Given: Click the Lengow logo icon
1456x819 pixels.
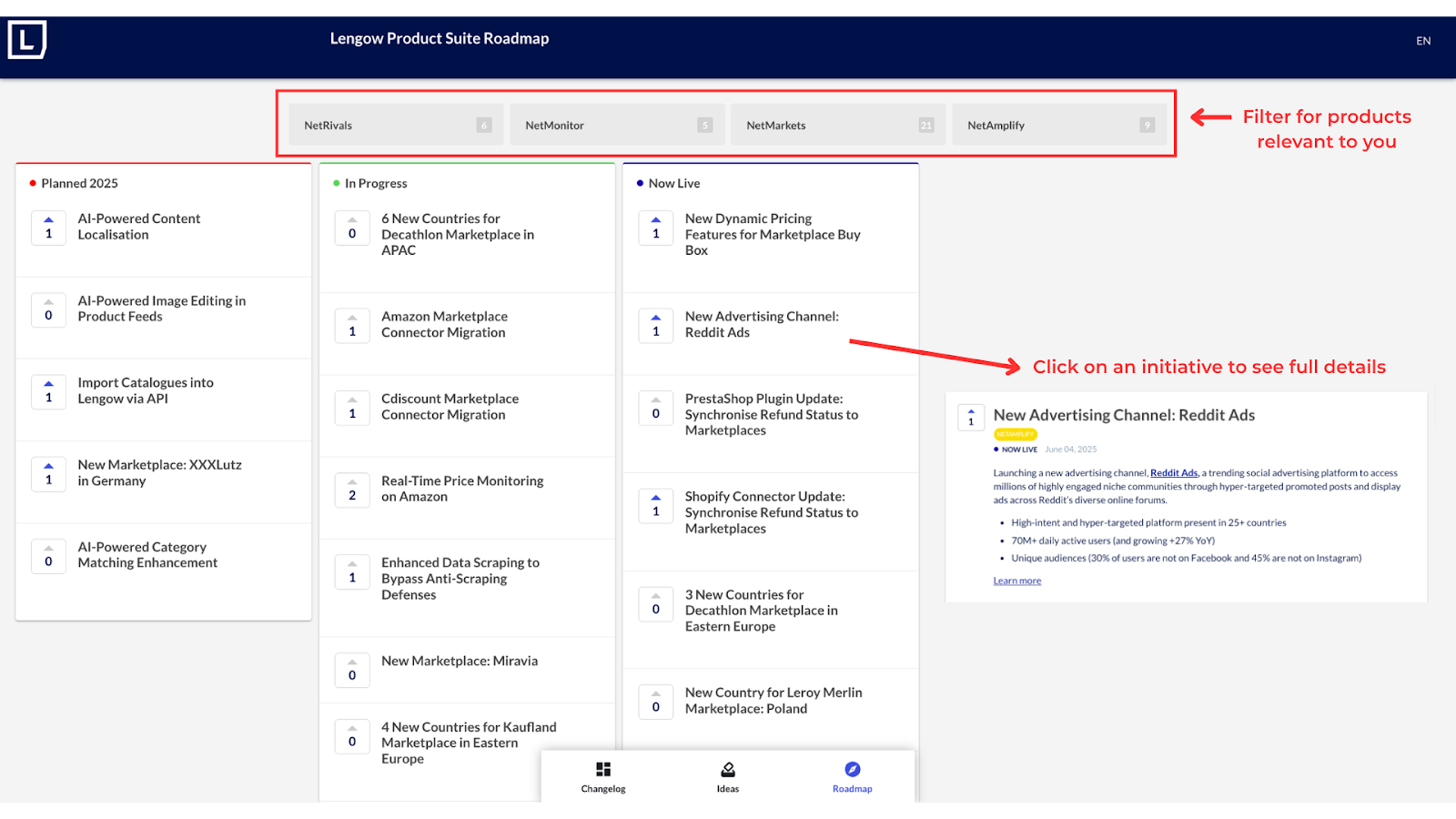Looking at the screenshot, I should click(x=27, y=40).
